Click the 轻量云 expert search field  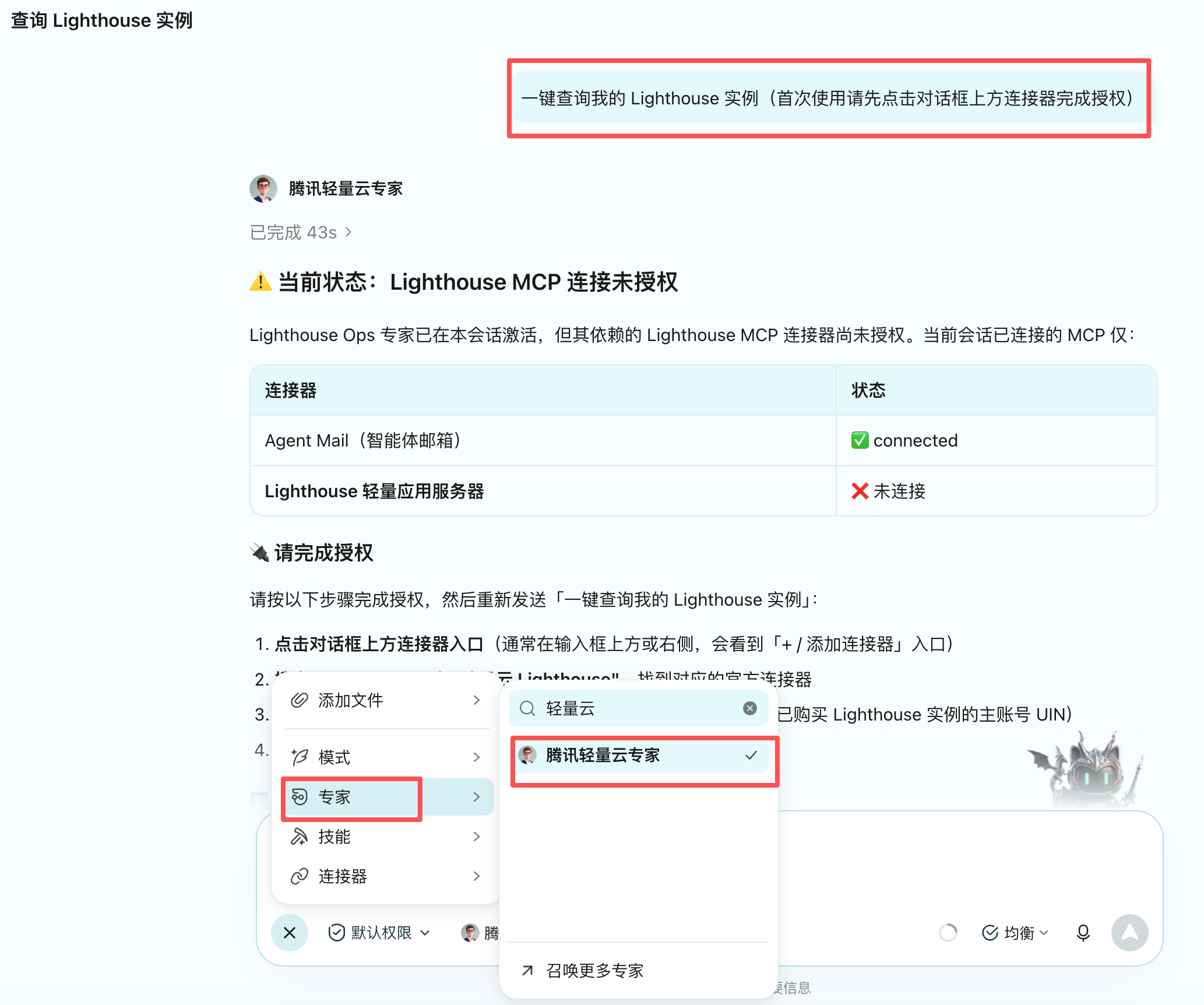coord(639,708)
